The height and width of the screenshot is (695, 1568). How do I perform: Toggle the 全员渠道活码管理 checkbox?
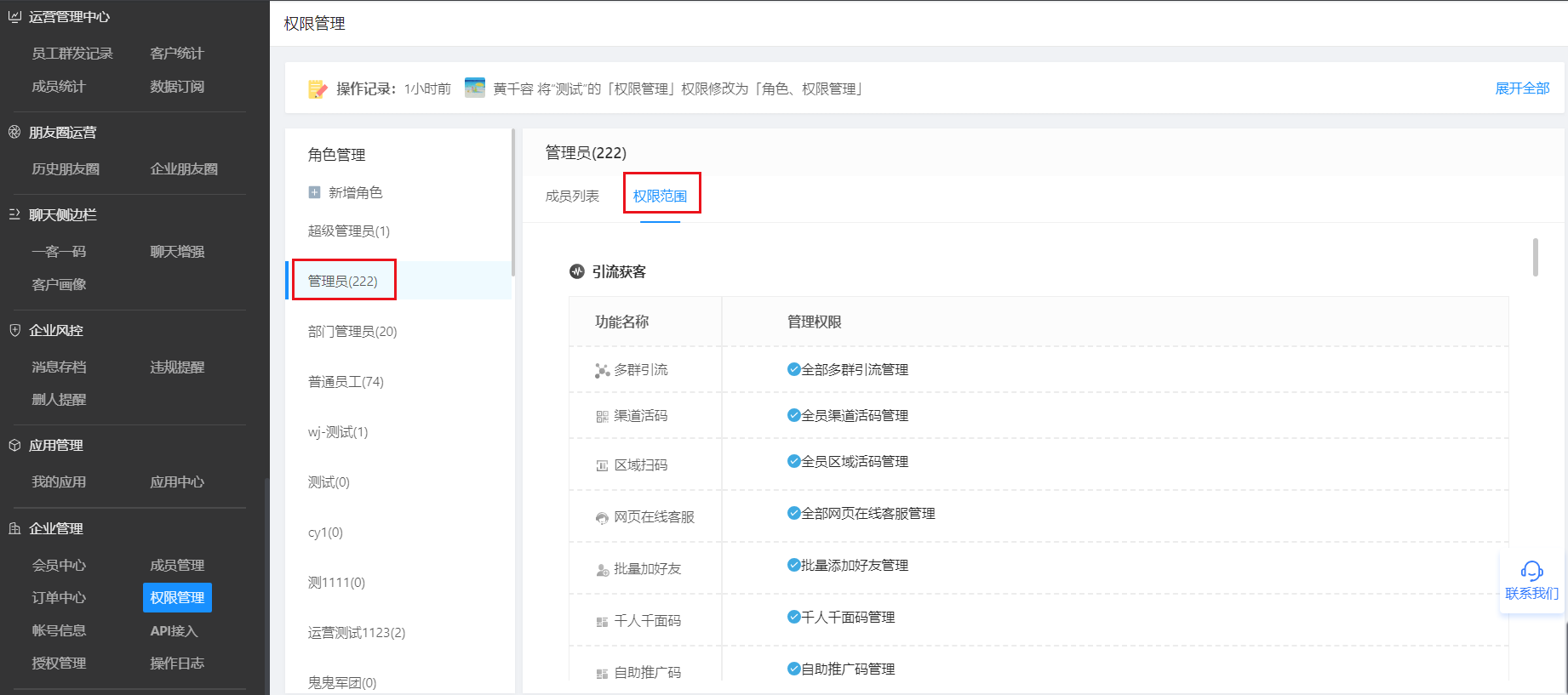793,415
